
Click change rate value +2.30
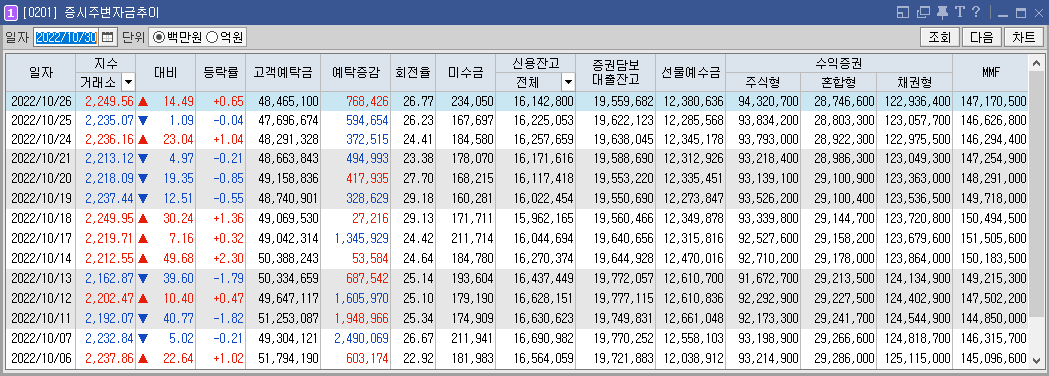pyautogui.click(x=228, y=258)
